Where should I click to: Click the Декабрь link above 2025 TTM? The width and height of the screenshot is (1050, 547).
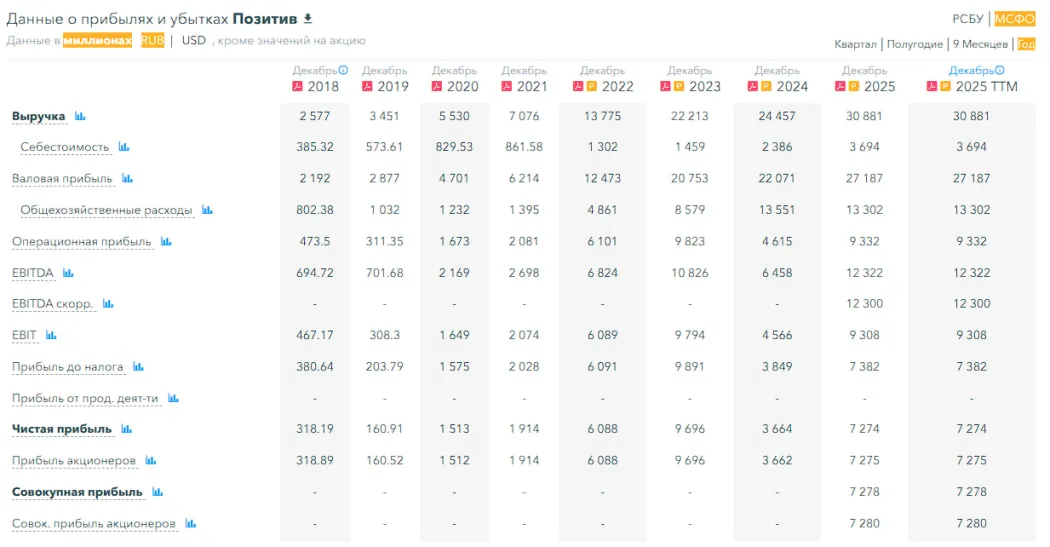(971, 71)
